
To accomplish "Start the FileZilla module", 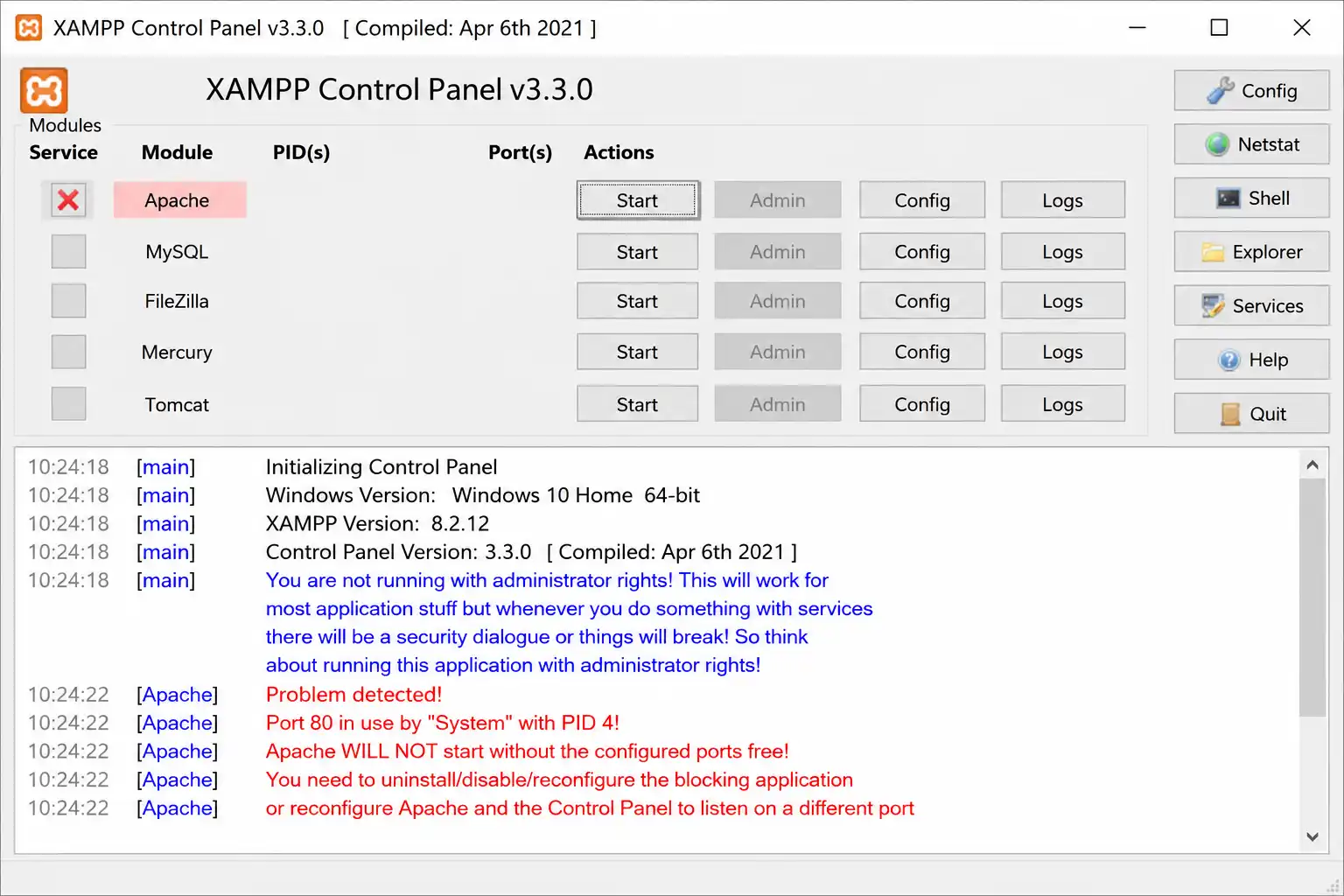I will 637,301.
